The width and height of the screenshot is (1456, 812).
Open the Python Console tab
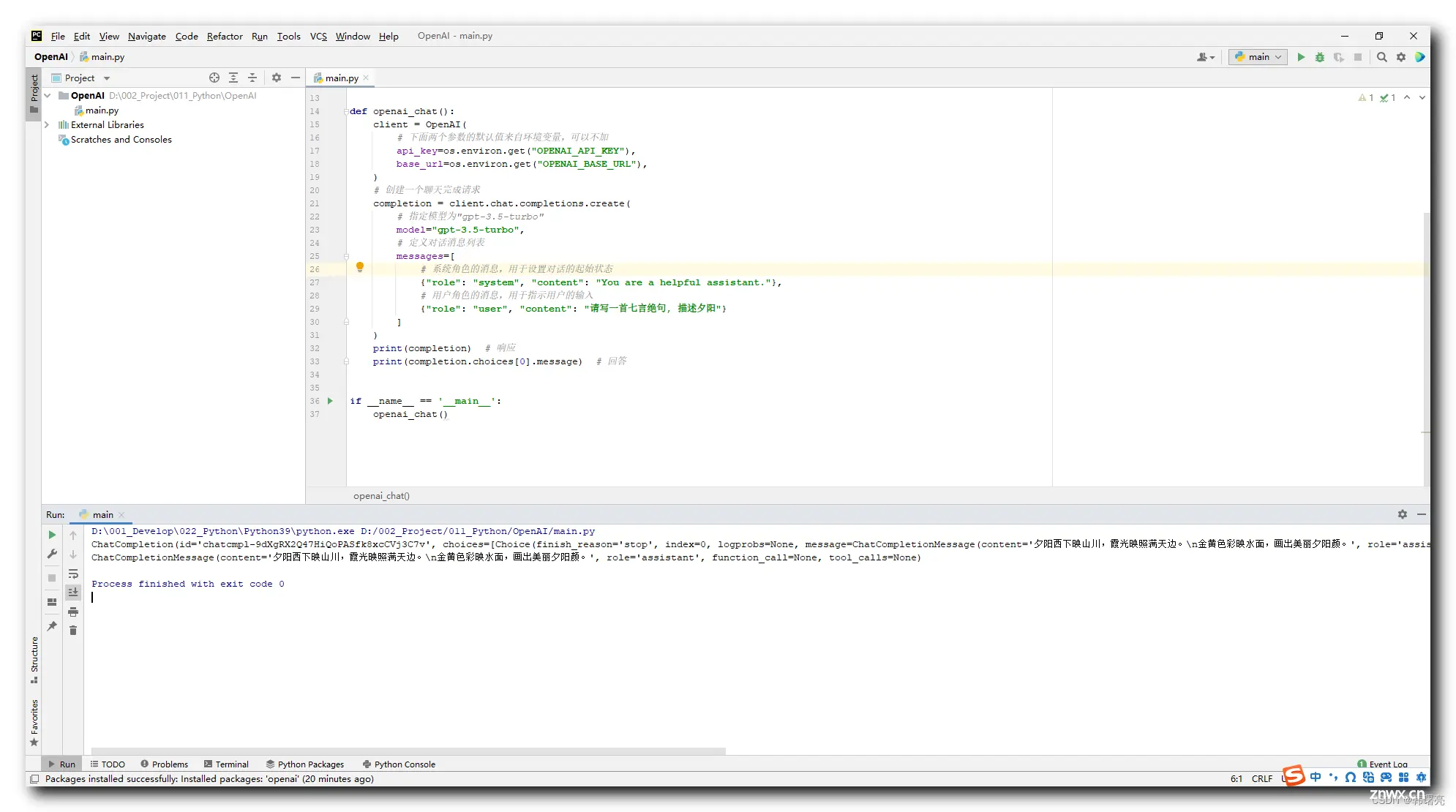[399, 764]
